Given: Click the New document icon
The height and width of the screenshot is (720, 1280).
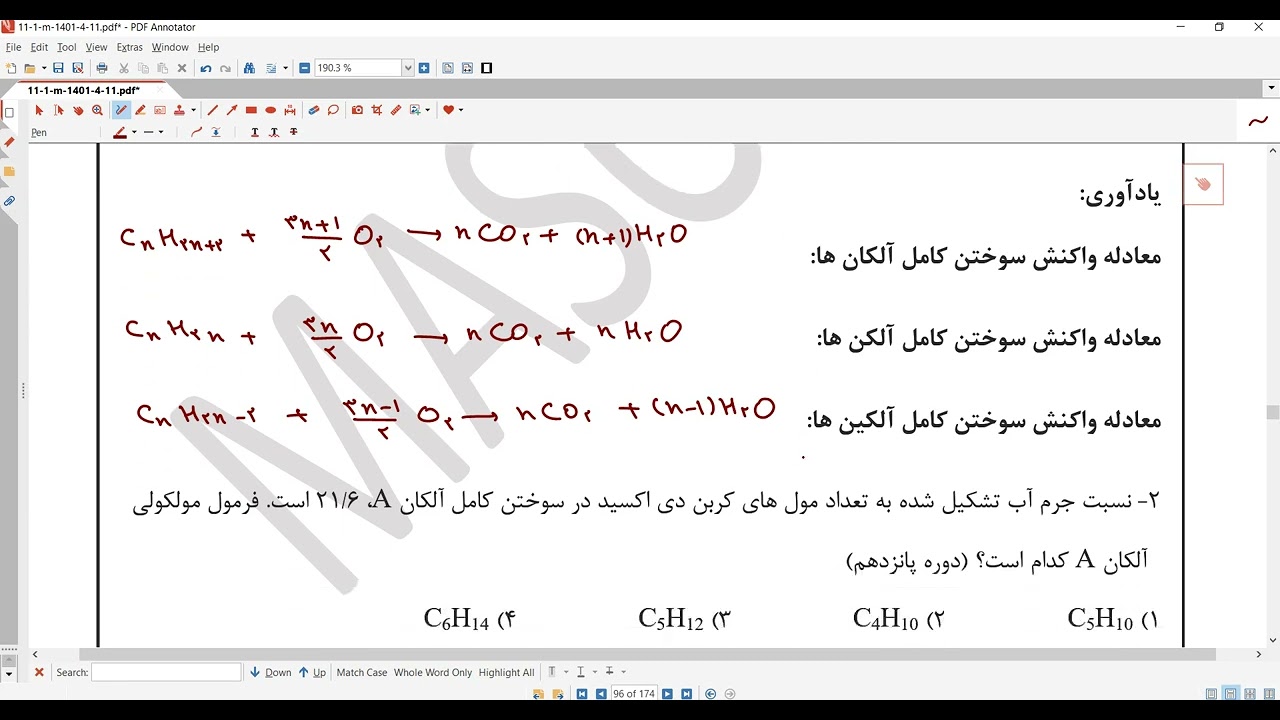Looking at the screenshot, I should tap(11, 68).
